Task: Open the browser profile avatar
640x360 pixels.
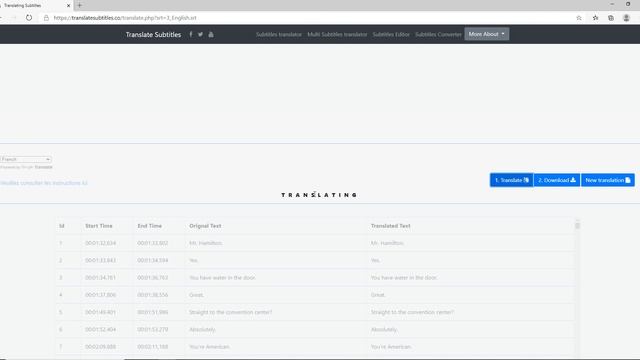Action: [x=626, y=18]
